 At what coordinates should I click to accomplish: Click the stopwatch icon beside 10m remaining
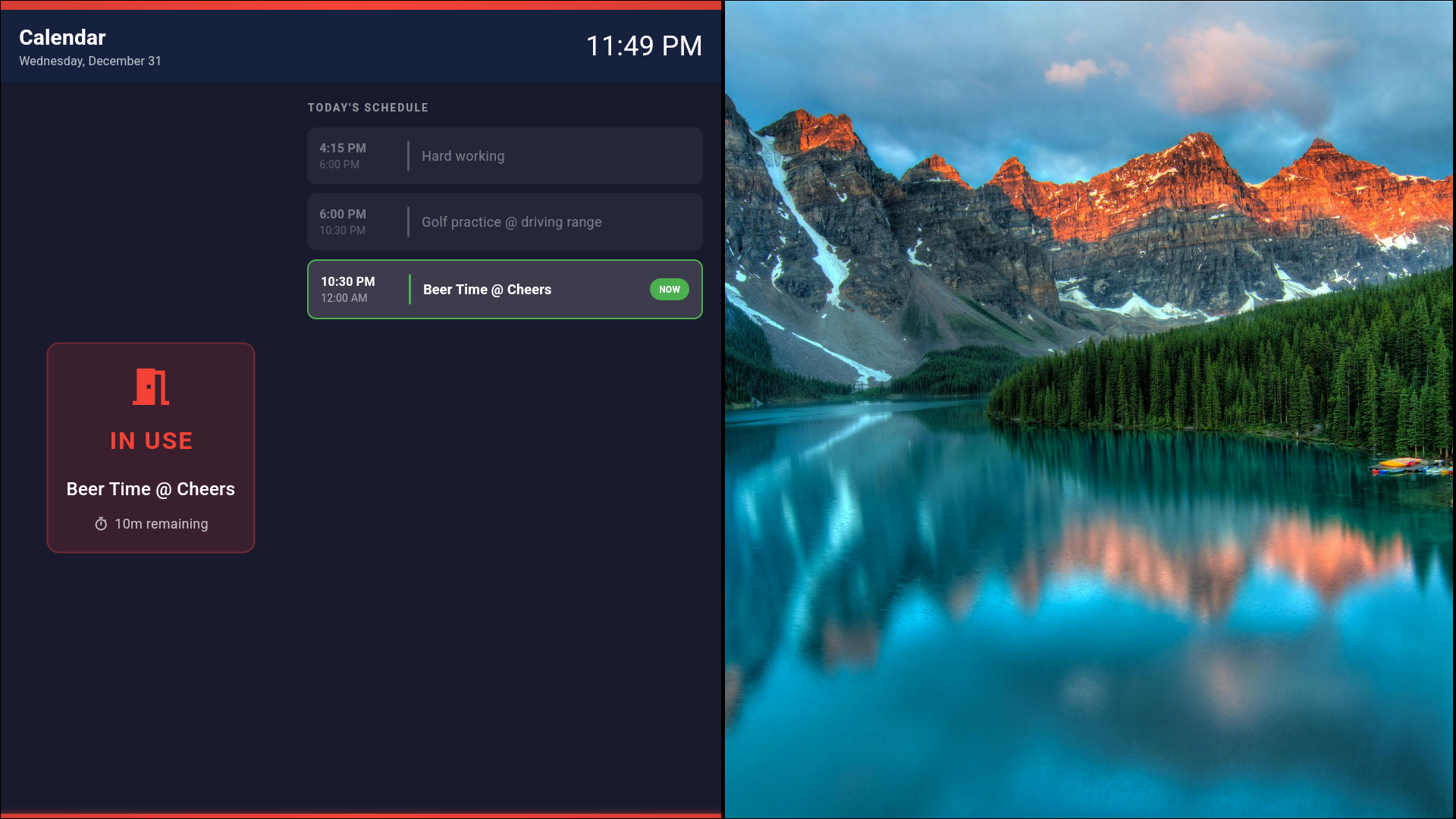pos(101,524)
